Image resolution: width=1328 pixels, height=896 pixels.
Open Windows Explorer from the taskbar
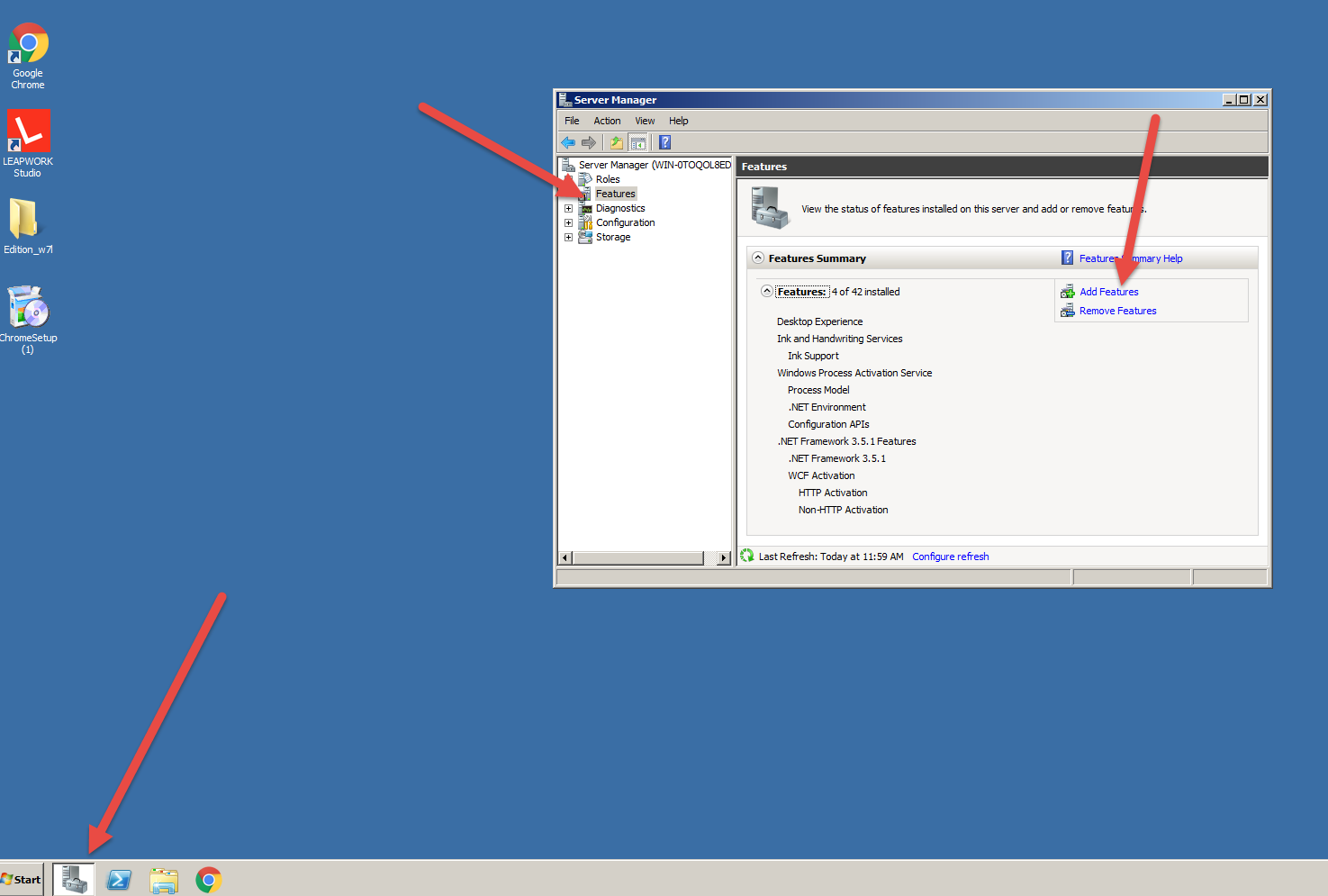click(x=164, y=880)
